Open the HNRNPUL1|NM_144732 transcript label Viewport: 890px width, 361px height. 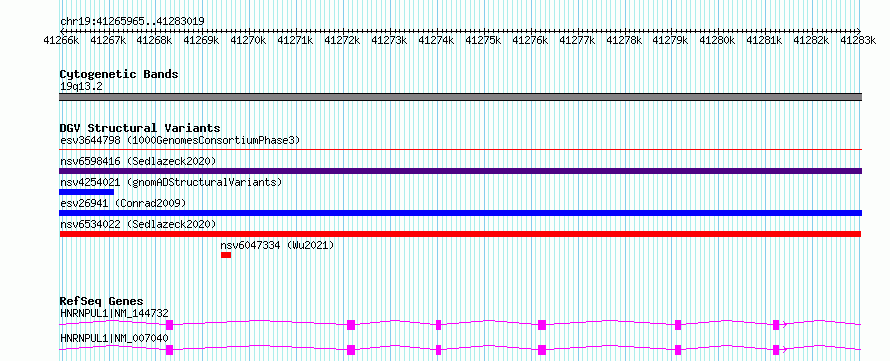click(x=114, y=313)
